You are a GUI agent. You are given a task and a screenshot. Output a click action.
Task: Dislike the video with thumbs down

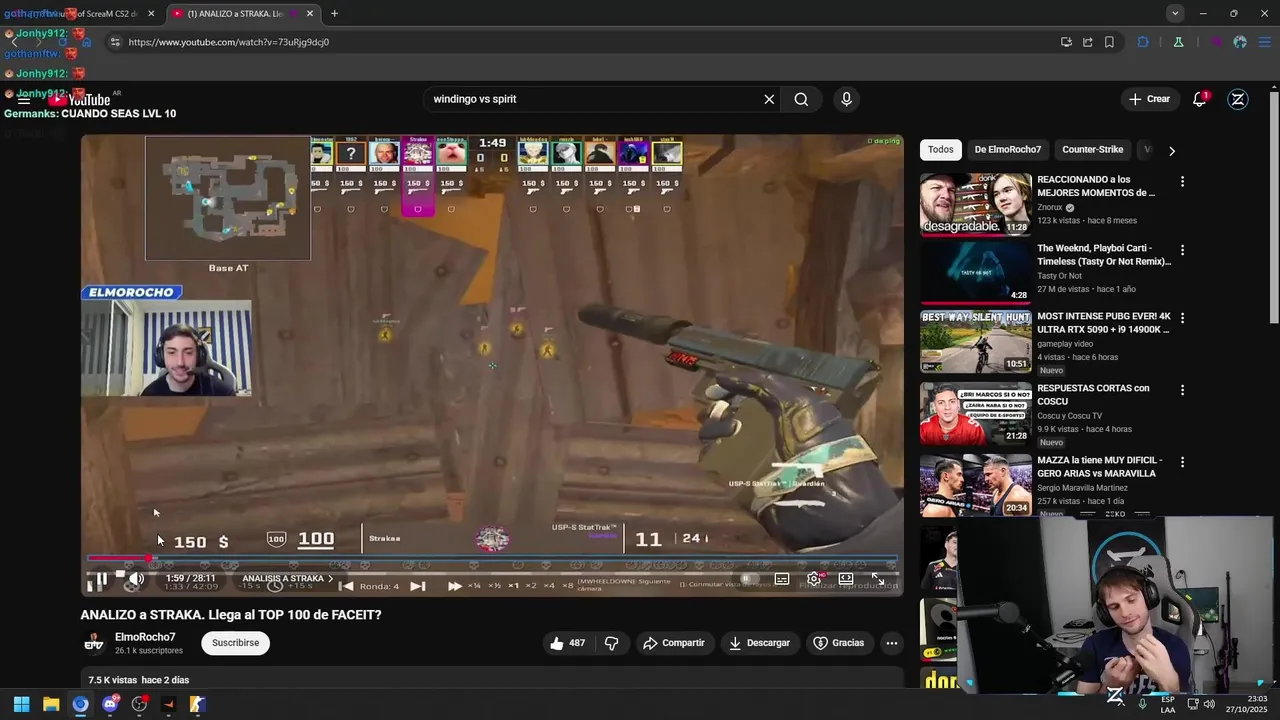(611, 643)
